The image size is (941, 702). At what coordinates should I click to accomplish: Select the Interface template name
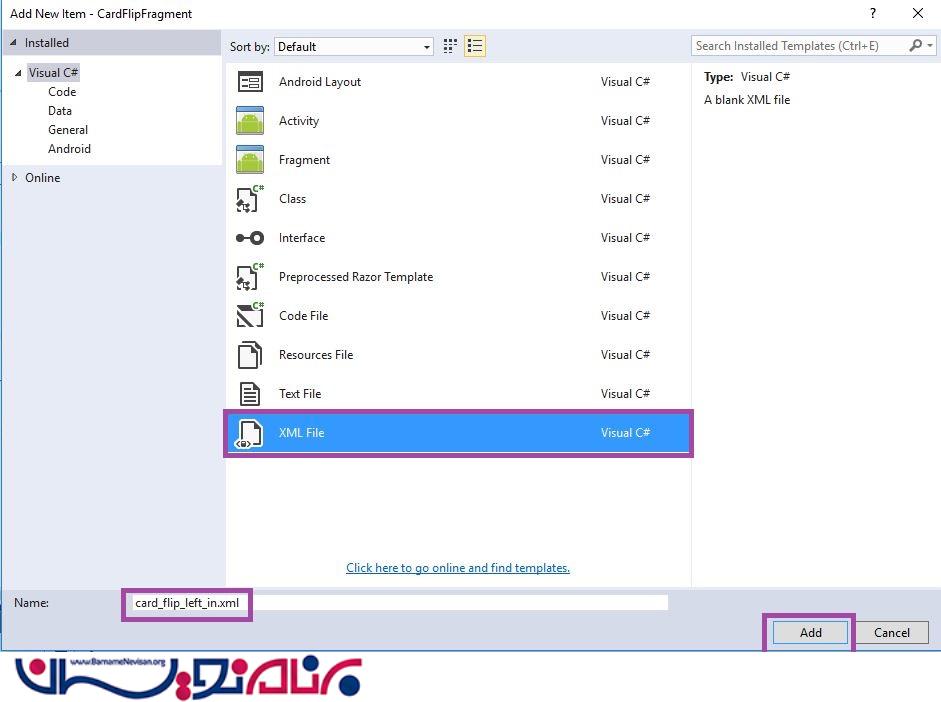(x=302, y=238)
